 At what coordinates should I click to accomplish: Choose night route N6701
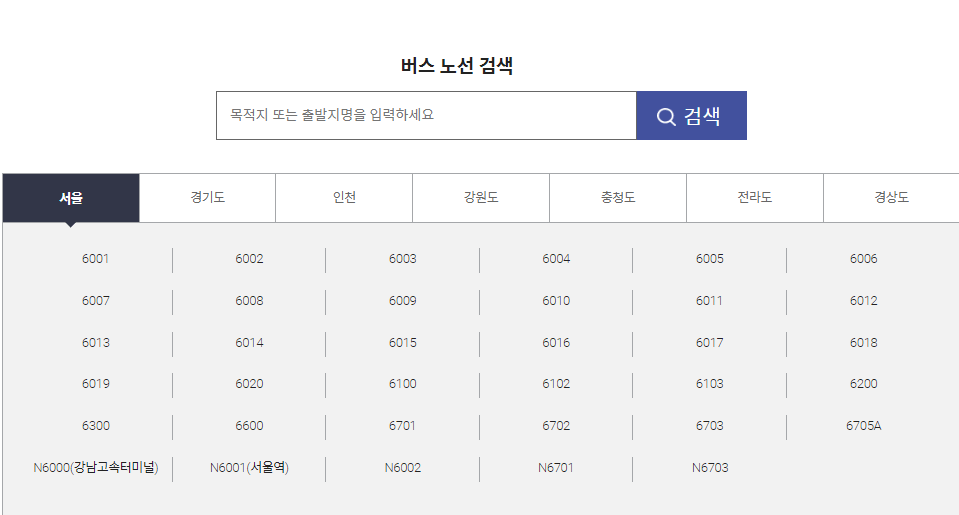[x=556, y=467]
